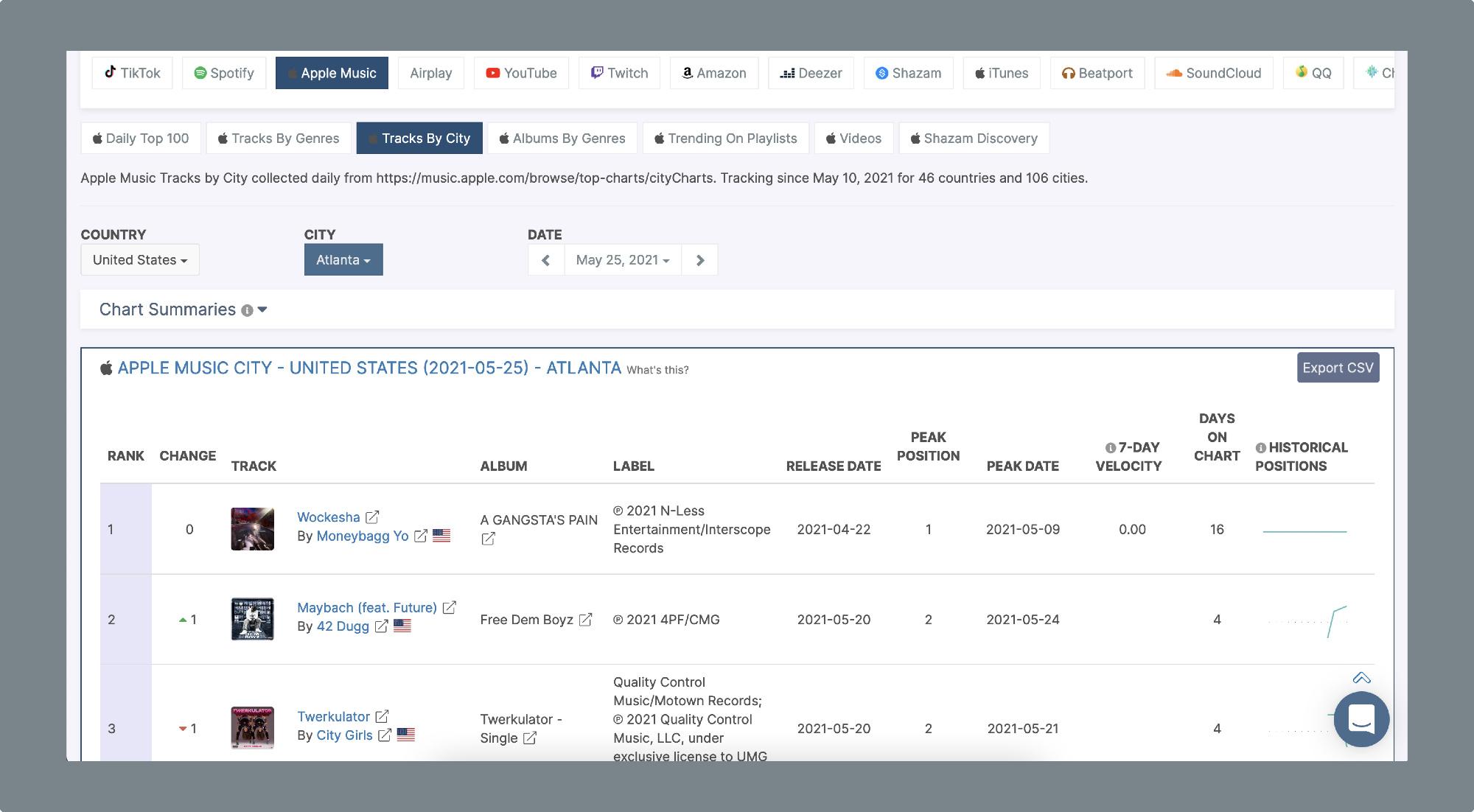Screen dimensions: 1474x812
Task: View Maybach historical positions sparkline
Action: pyautogui.click(x=1307, y=621)
